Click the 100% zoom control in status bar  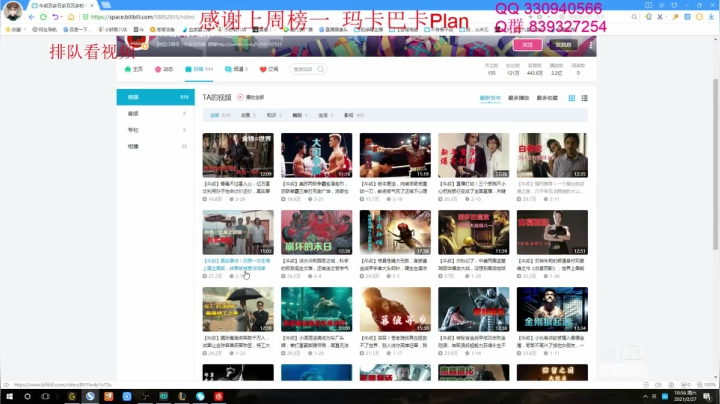coord(707,385)
